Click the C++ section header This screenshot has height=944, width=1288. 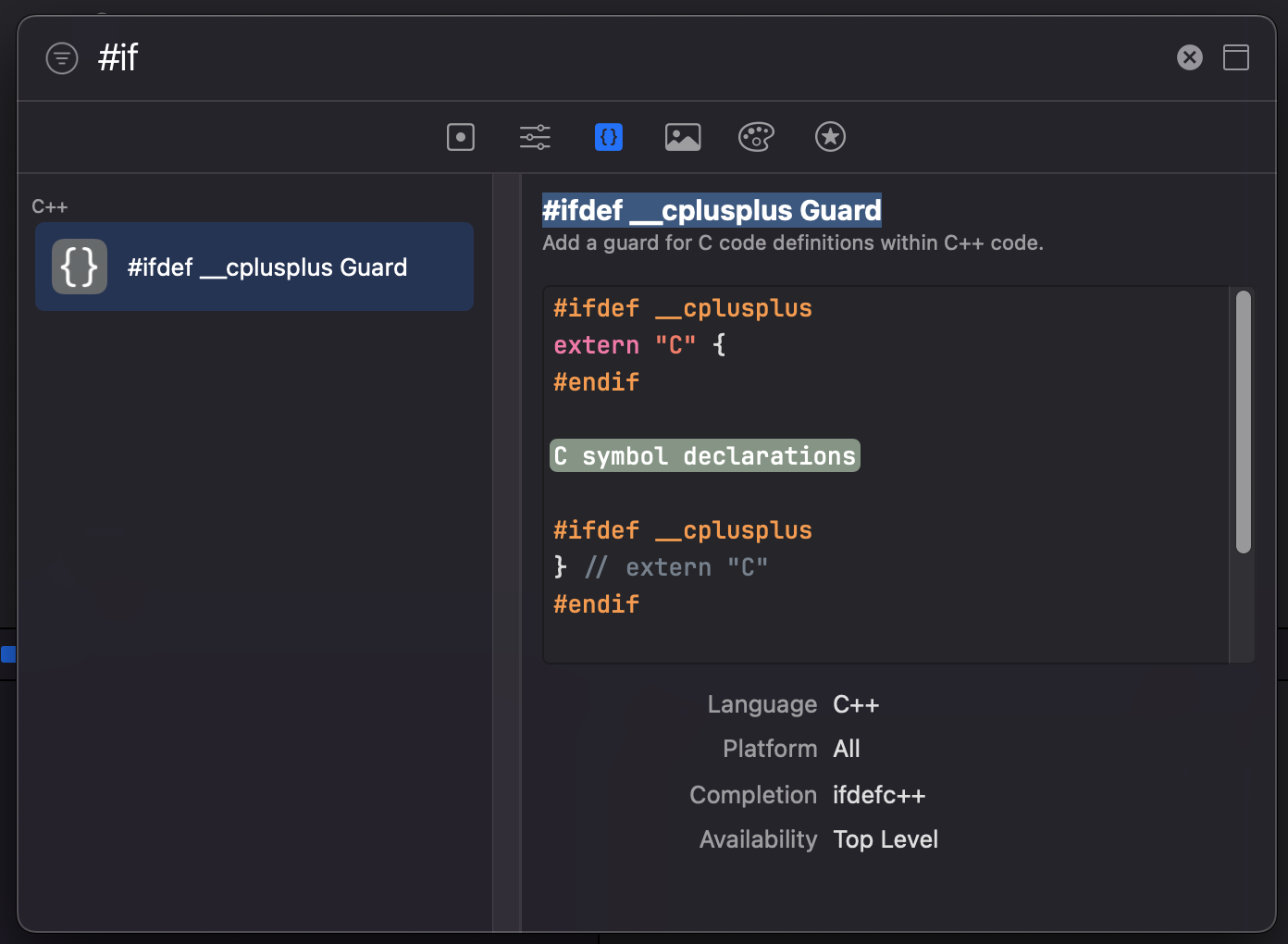50,206
